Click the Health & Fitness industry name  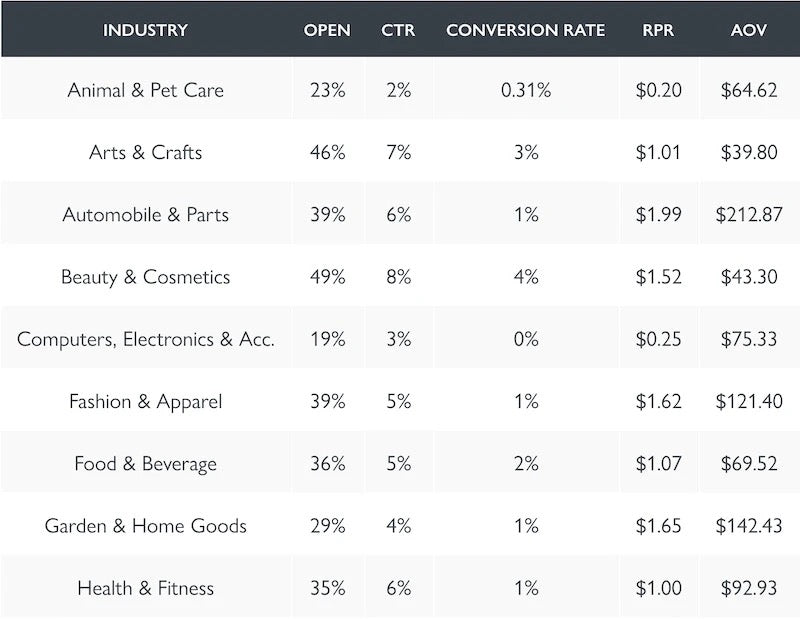click(x=145, y=588)
